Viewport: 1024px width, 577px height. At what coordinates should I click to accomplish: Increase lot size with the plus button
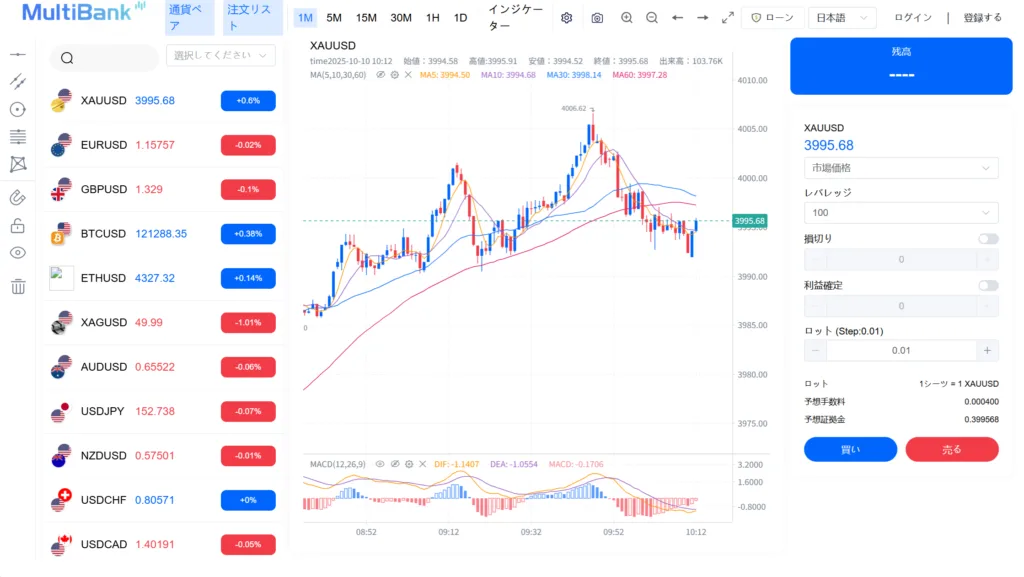tap(987, 350)
